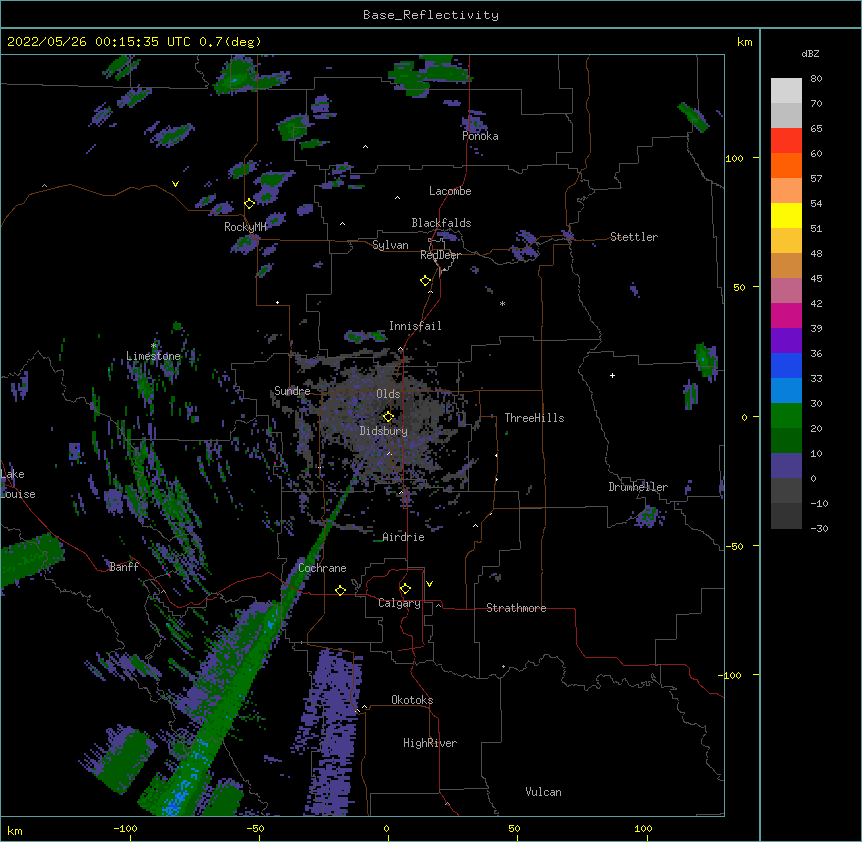Click the Sylvan label
The height and width of the screenshot is (842, 862).
tap(390, 245)
